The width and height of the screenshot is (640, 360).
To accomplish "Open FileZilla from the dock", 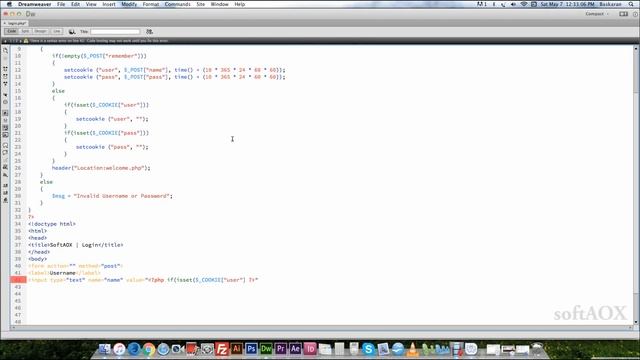I will [x=222, y=349].
